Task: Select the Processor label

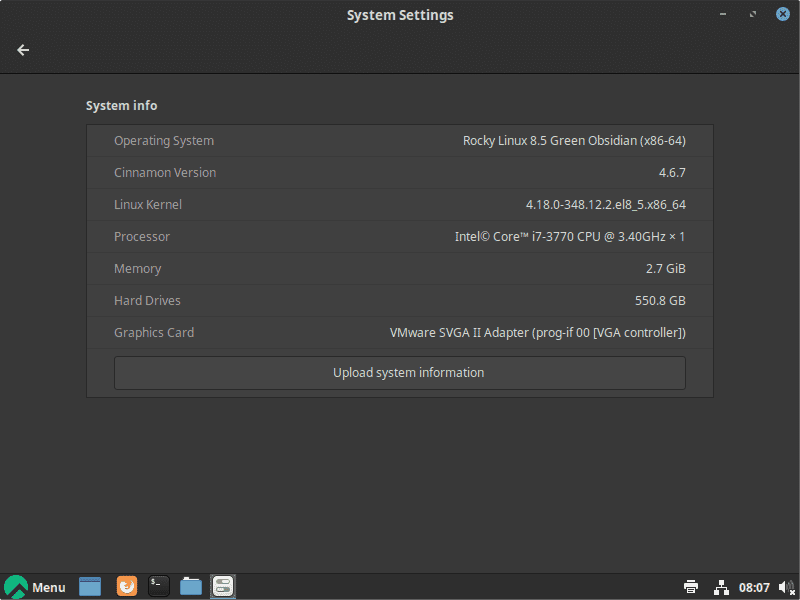Action: pyautogui.click(x=142, y=237)
